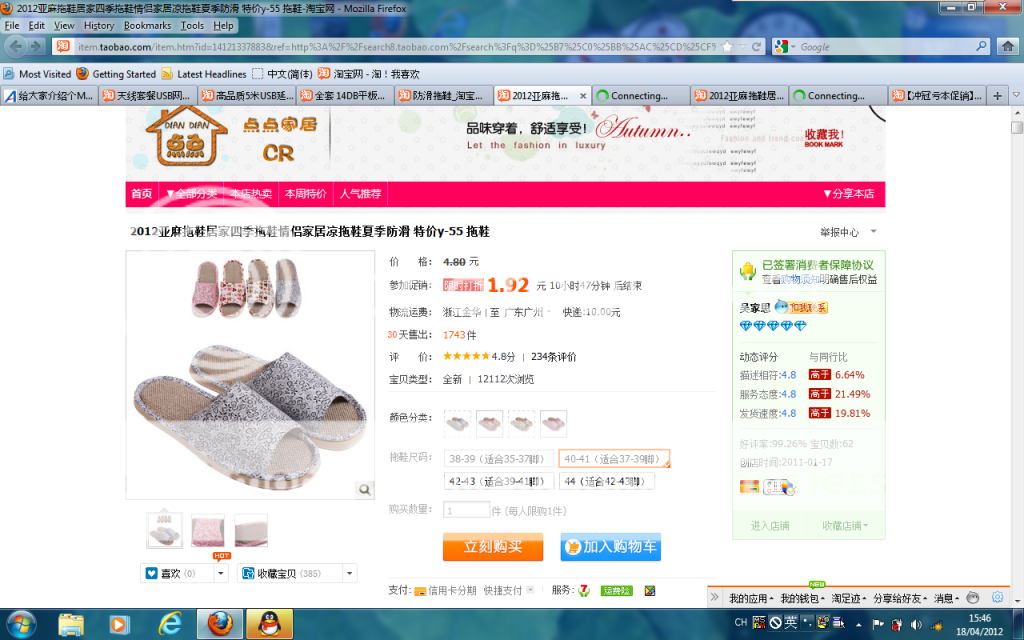Click the Firefox back arrow button

click(x=16, y=46)
